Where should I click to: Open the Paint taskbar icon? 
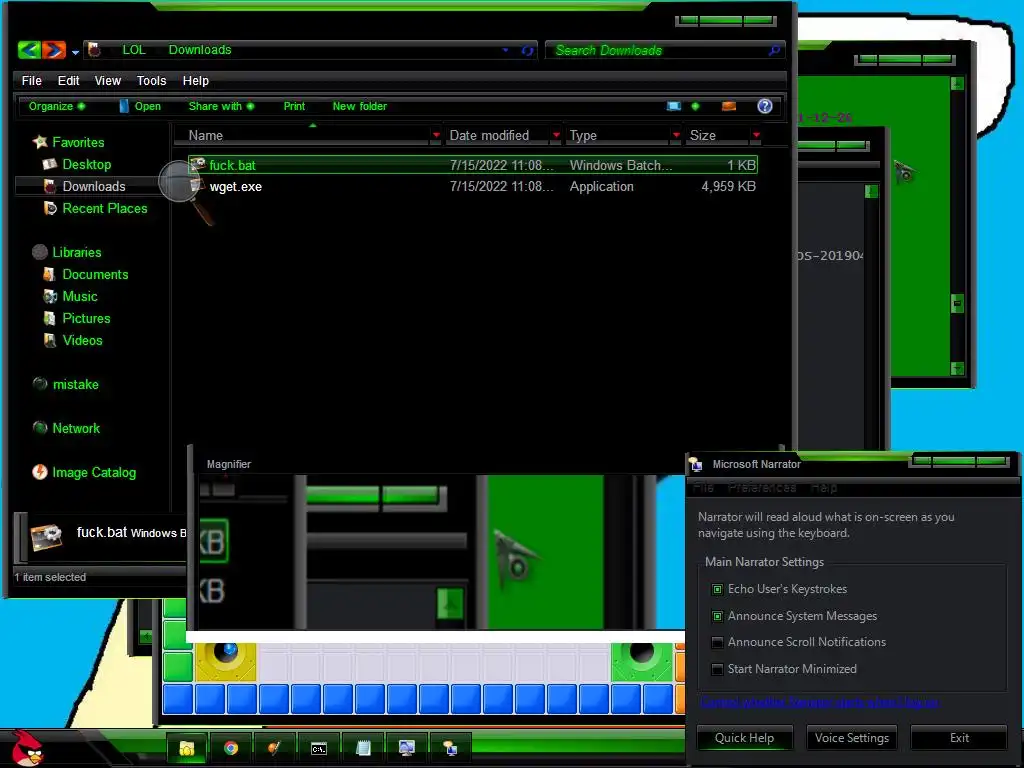[274, 748]
